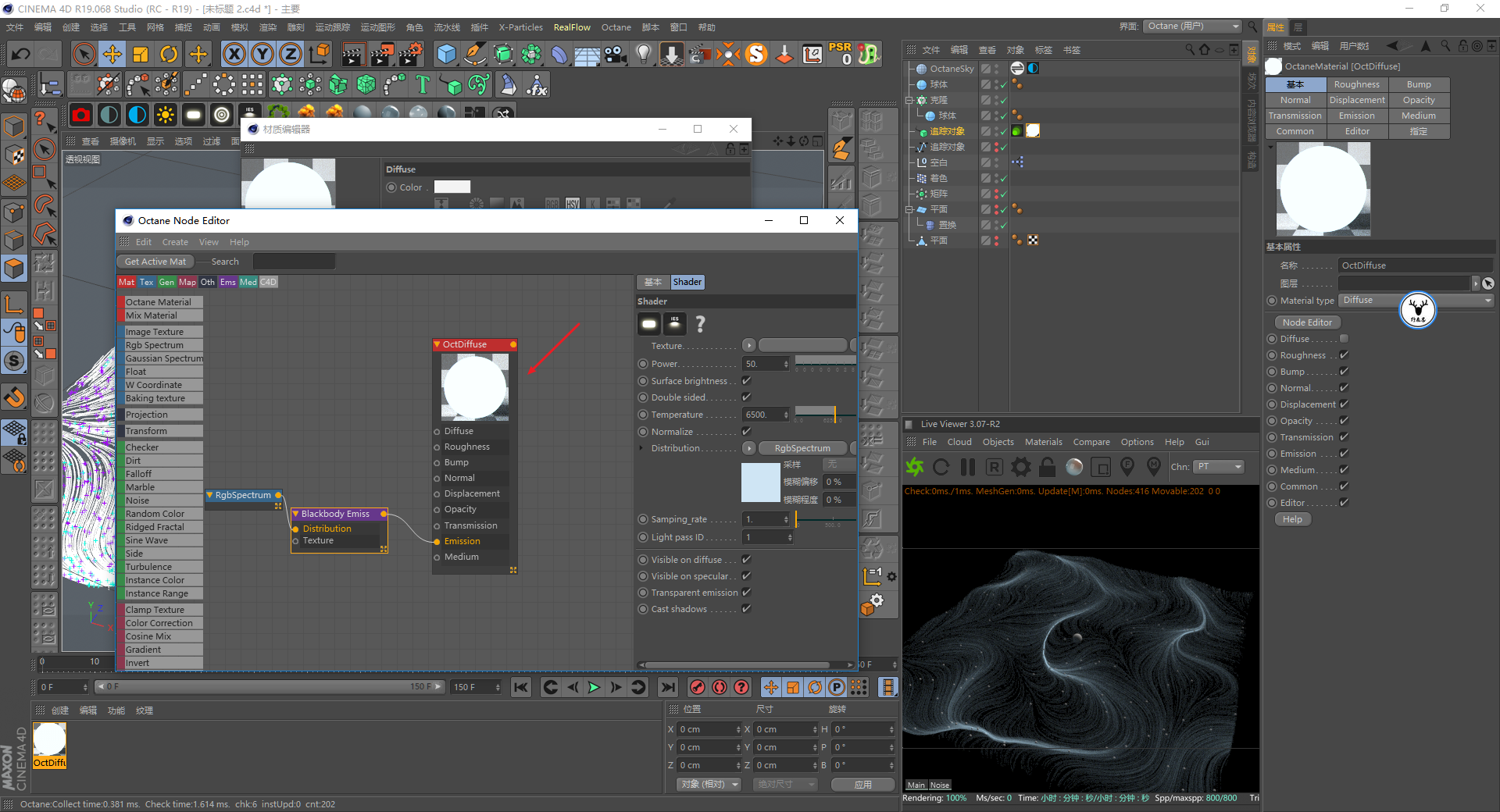This screenshot has width=1500, height=812.
Task: Click the Undo arrow icon in toolbar
Action: tap(20, 54)
